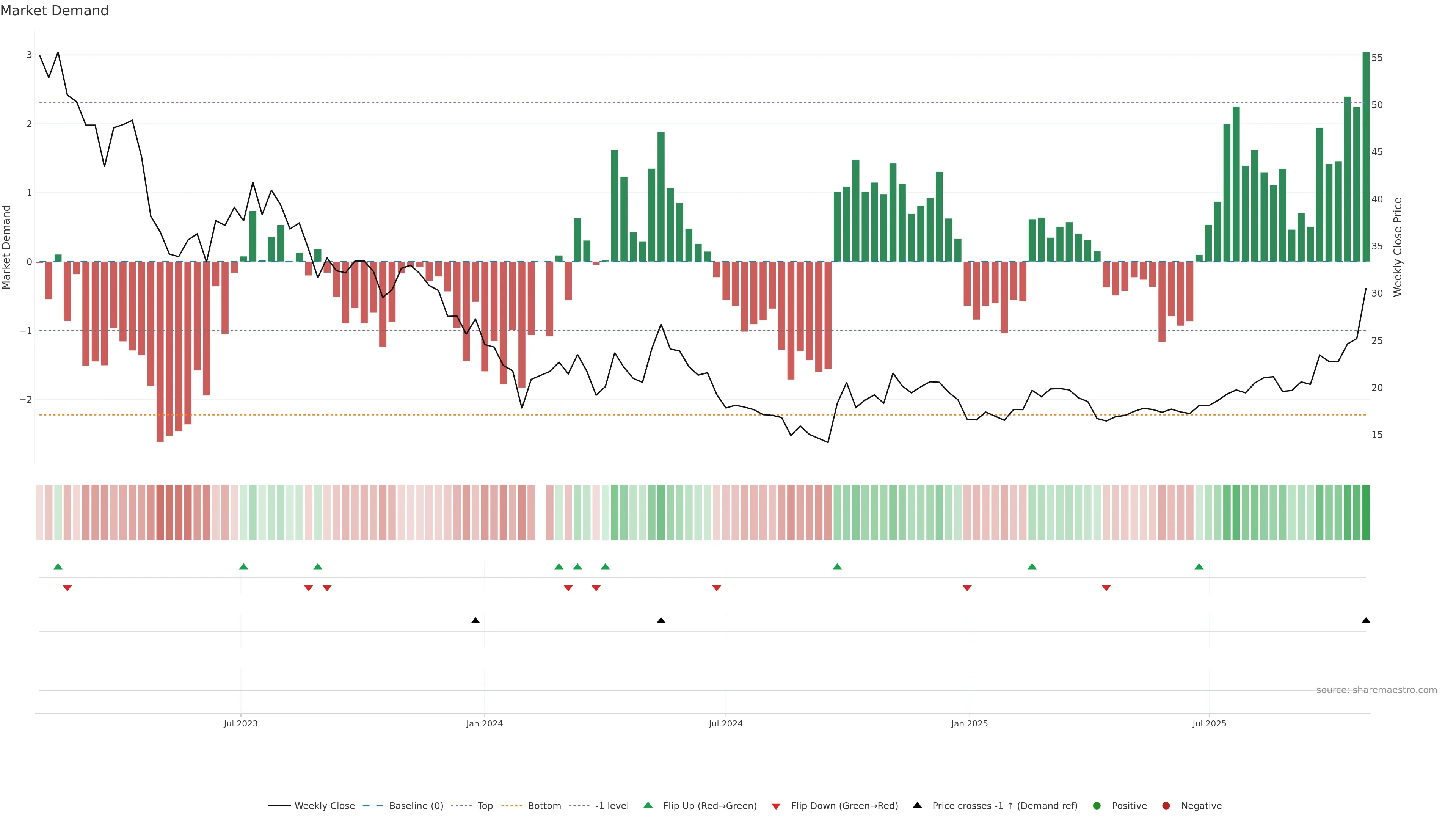The image size is (1456, 819).
Task: Toggle the -1 level legend entry
Action: coord(612,805)
